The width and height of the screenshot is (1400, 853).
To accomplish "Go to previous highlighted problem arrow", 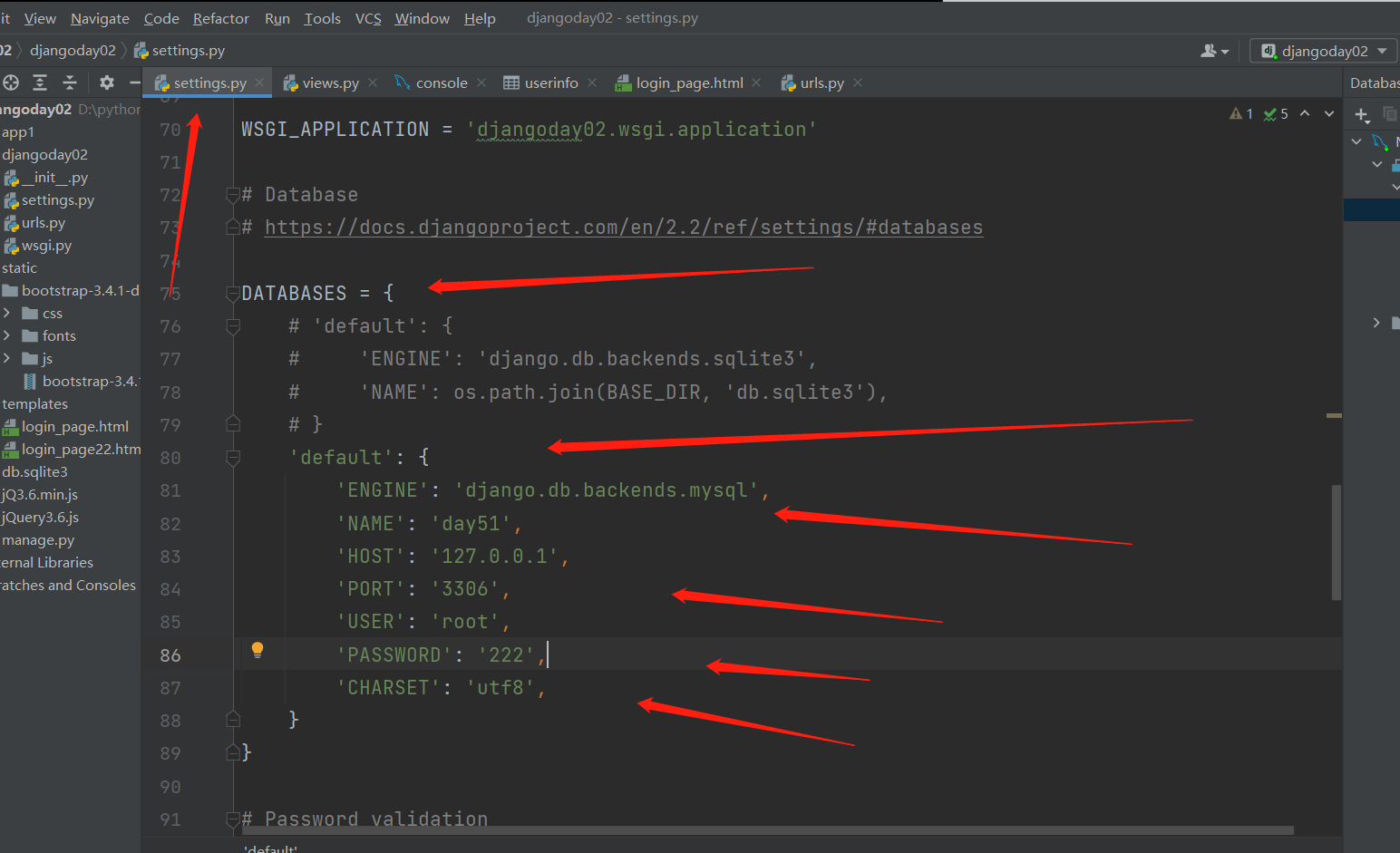I will [1305, 113].
